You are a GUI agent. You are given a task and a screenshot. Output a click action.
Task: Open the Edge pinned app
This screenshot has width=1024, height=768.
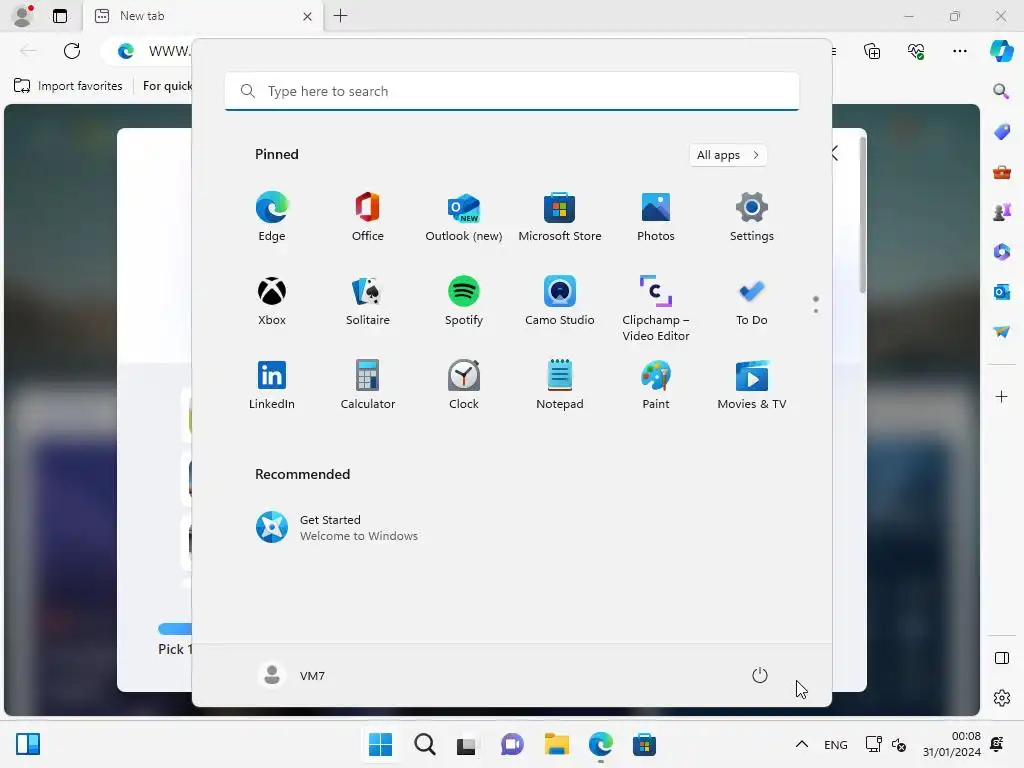(272, 217)
